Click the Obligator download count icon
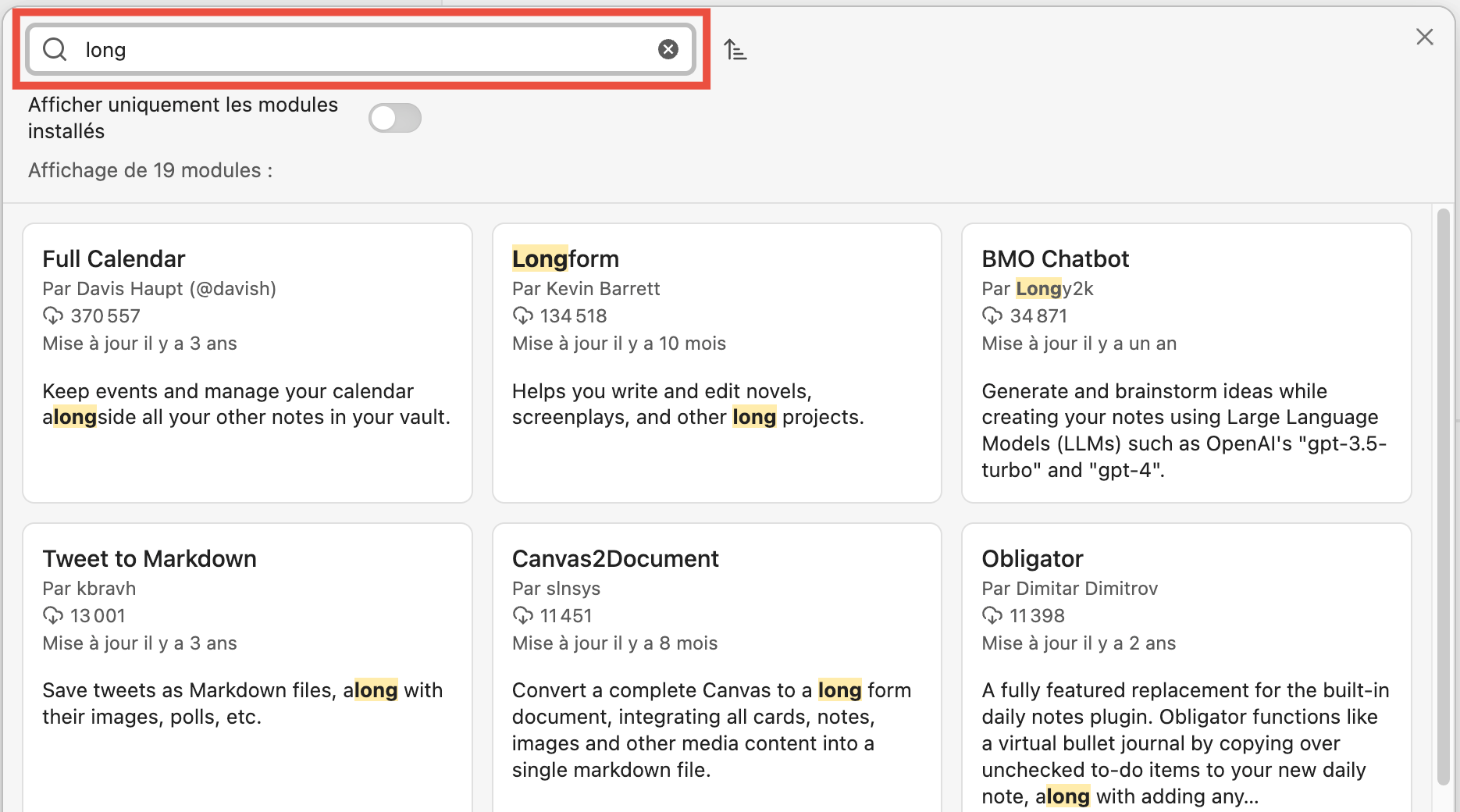 (x=992, y=615)
